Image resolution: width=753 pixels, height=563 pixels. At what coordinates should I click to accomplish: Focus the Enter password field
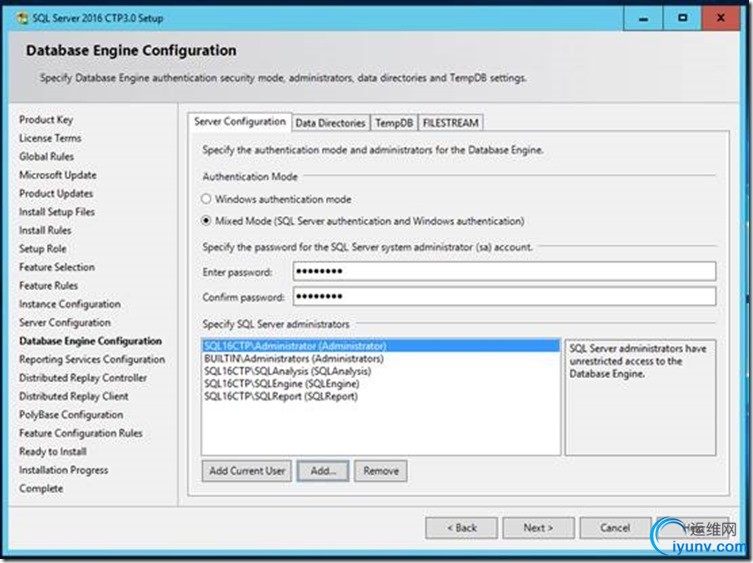click(504, 271)
